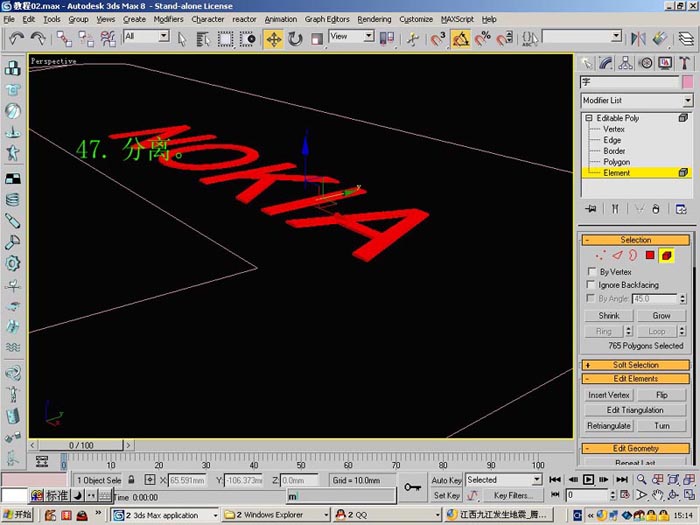Toggle Set Key animation mode

coord(446,495)
